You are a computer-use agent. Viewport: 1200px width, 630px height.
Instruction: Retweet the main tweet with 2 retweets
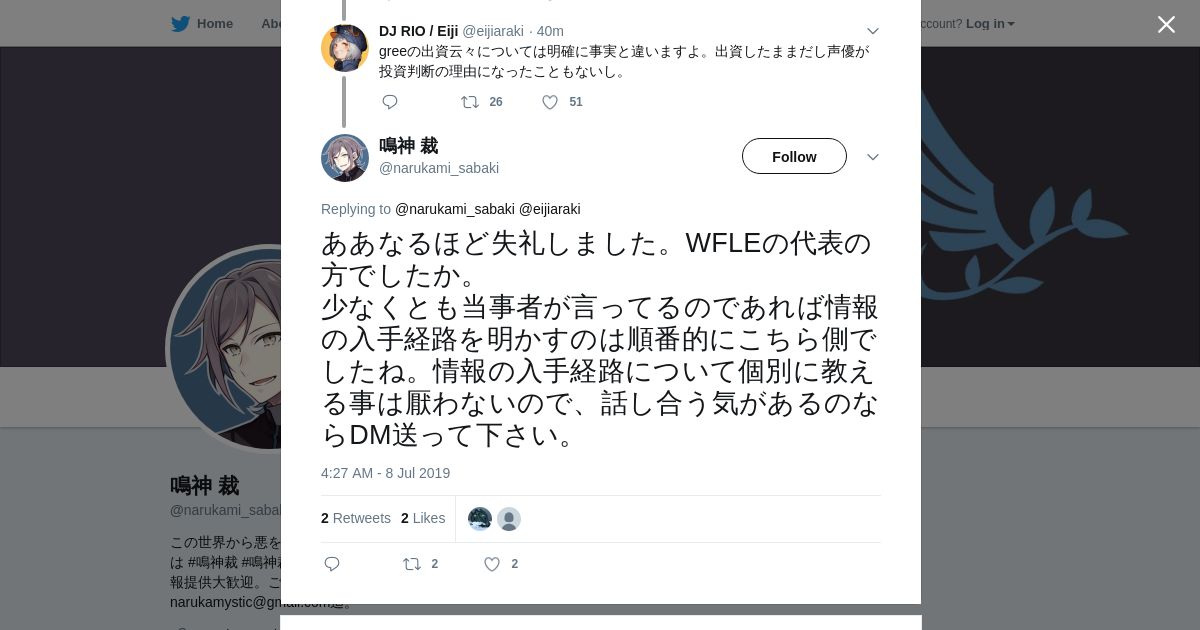pyautogui.click(x=411, y=564)
